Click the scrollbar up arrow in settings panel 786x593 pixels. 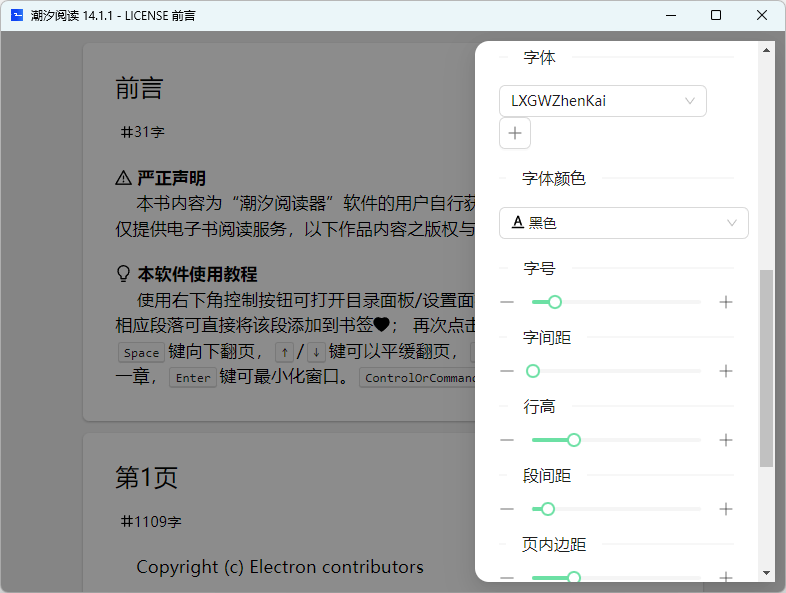coord(766,49)
